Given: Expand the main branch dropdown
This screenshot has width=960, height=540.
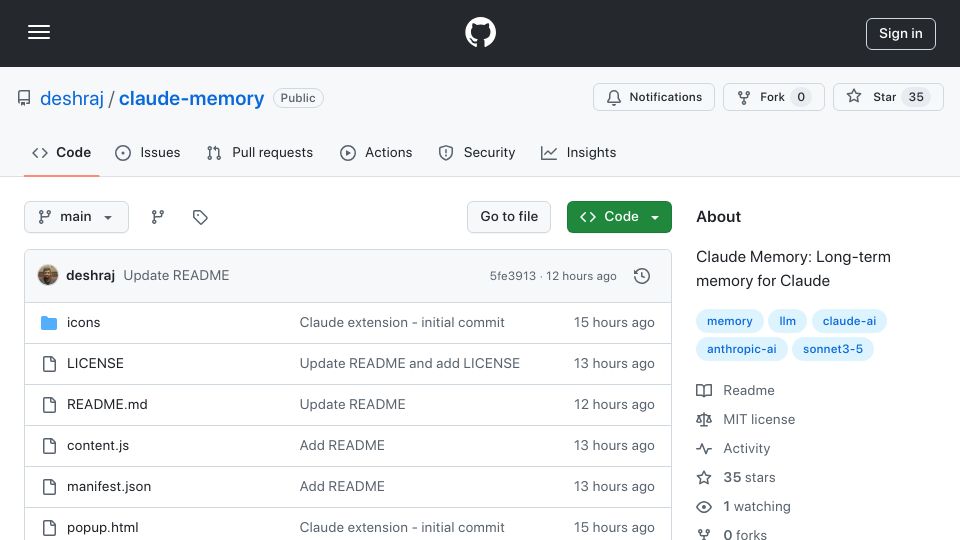Looking at the screenshot, I should [77, 217].
